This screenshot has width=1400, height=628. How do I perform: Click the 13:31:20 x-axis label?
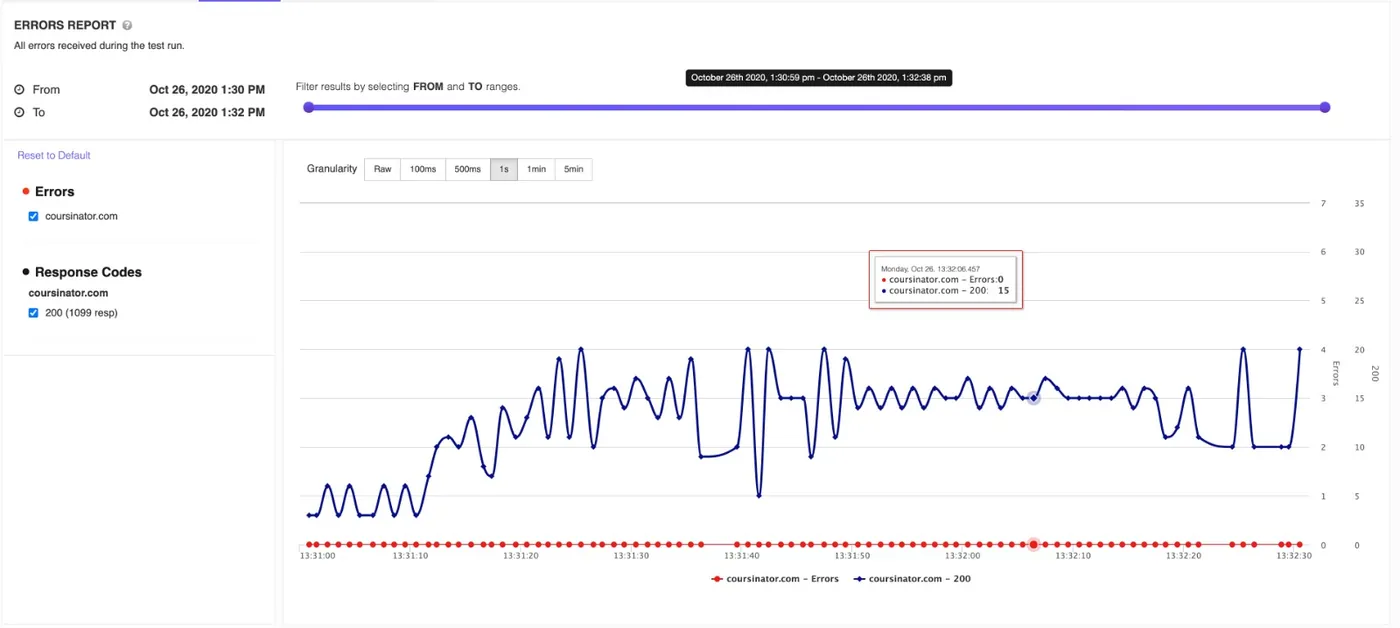521,556
